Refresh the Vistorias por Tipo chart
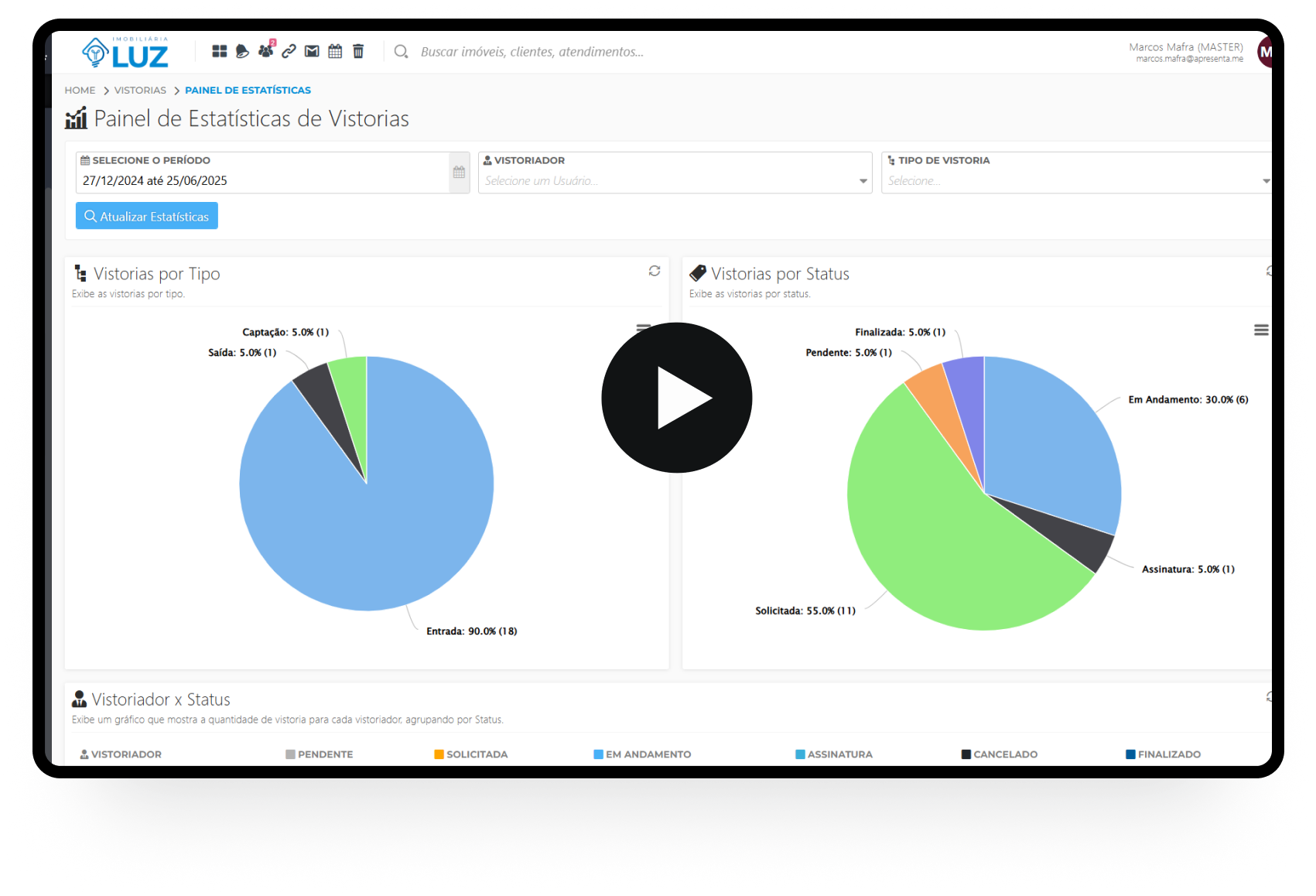Image resolution: width=1316 pixels, height=896 pixels. pyautogui.click(x=655, y=271)
